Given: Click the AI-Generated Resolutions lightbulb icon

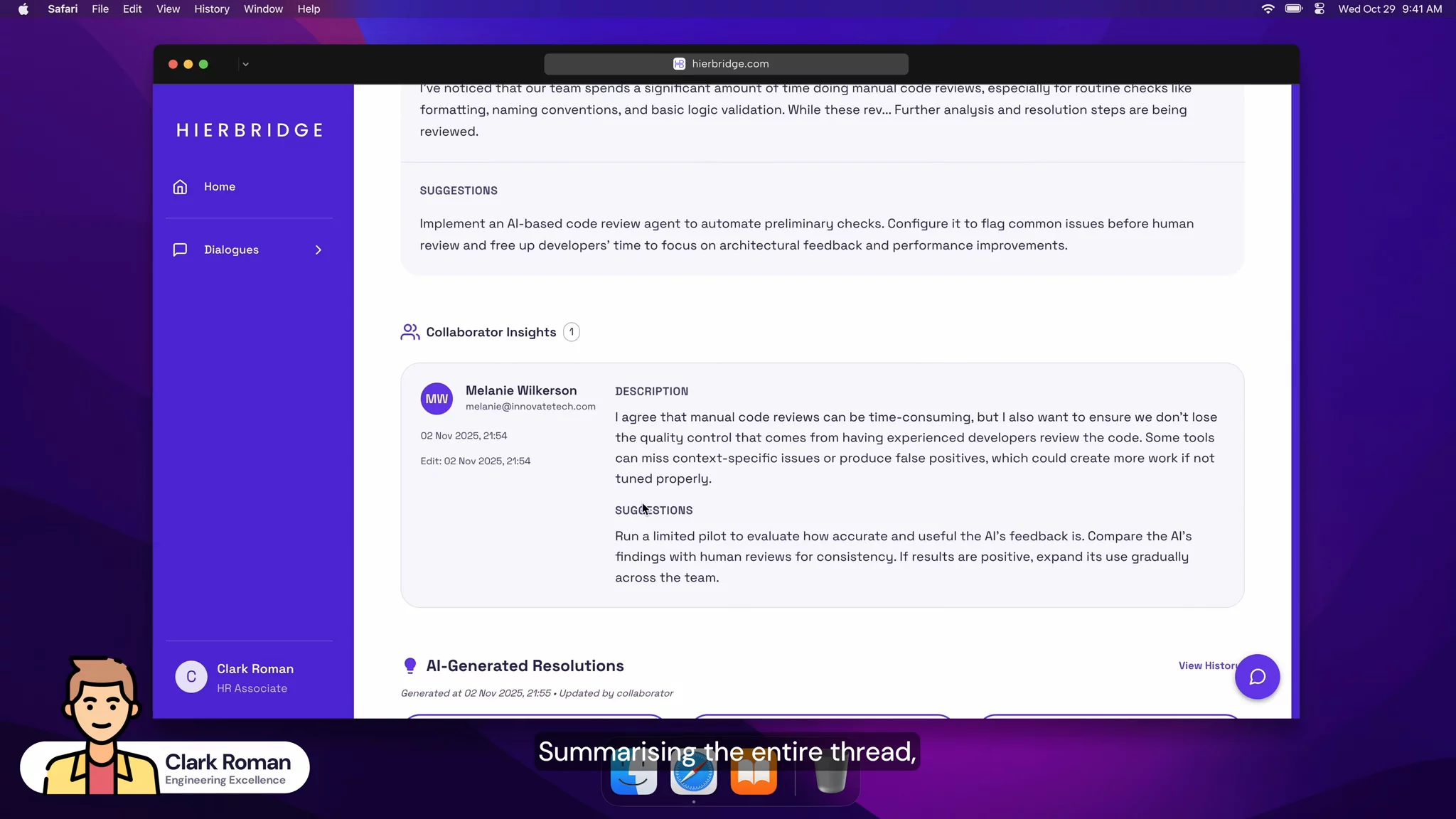Looking at the screenshot, I should pyautogui.click(x=409, y=665).
